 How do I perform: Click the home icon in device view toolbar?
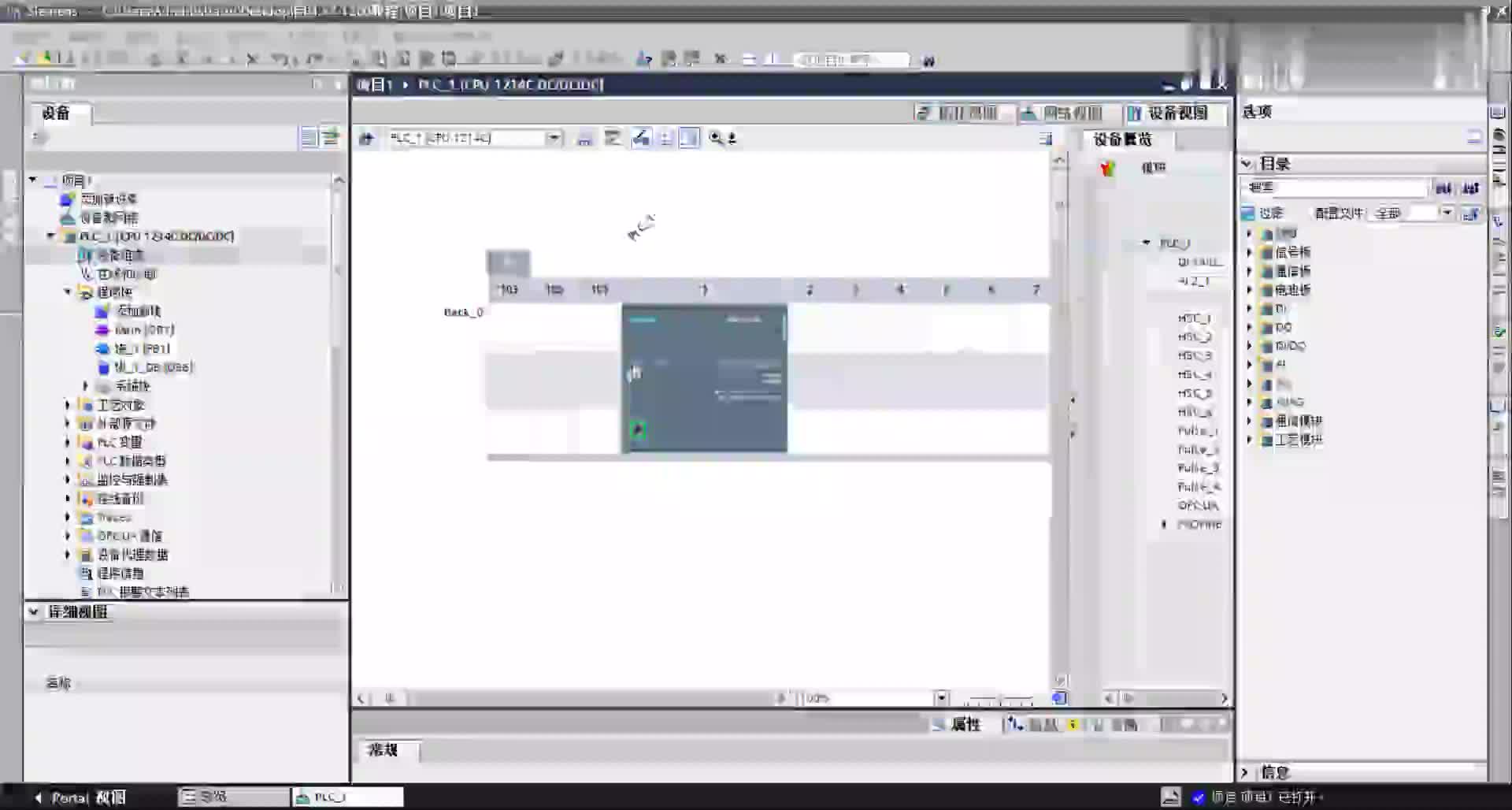pyautogui.click(x=365, y=139)
